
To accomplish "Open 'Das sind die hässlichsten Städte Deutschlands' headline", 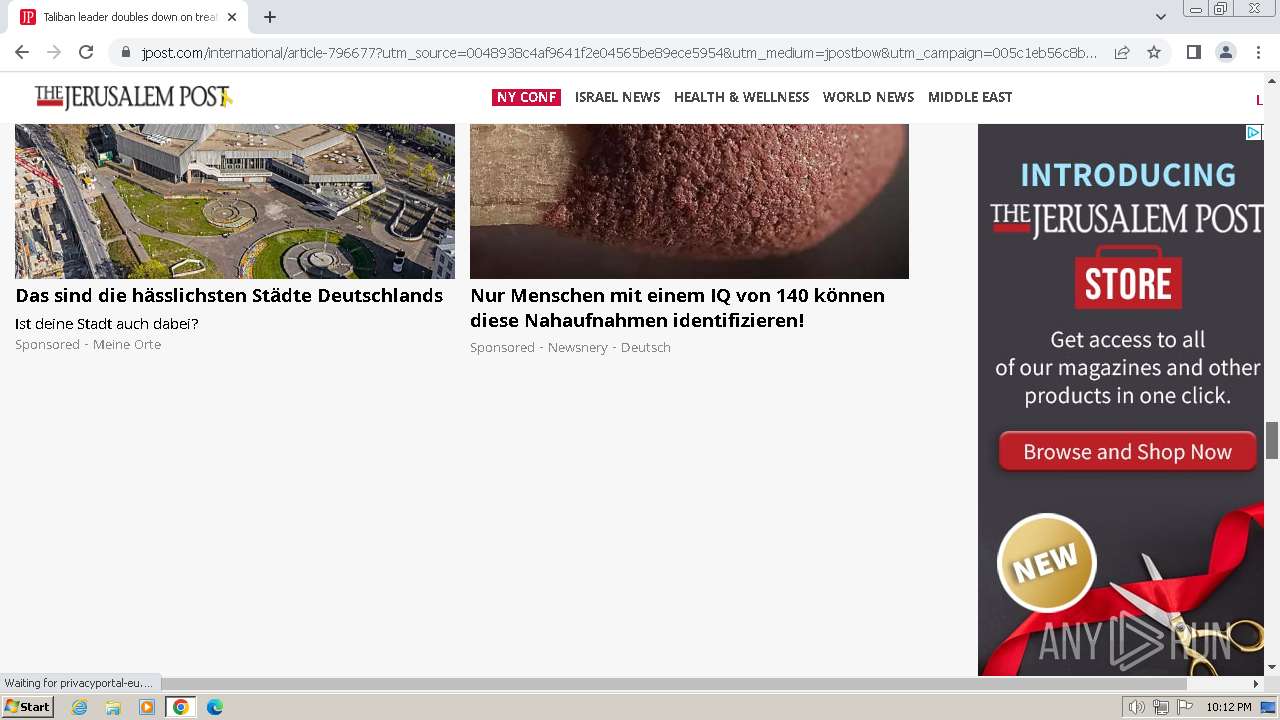I will 229,296.
